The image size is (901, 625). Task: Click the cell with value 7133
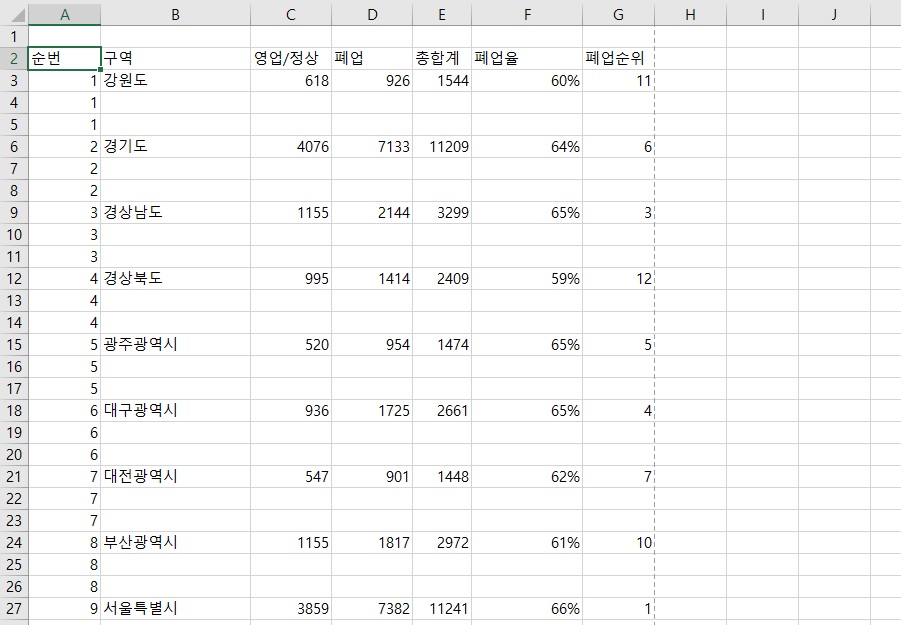point(372,146)
